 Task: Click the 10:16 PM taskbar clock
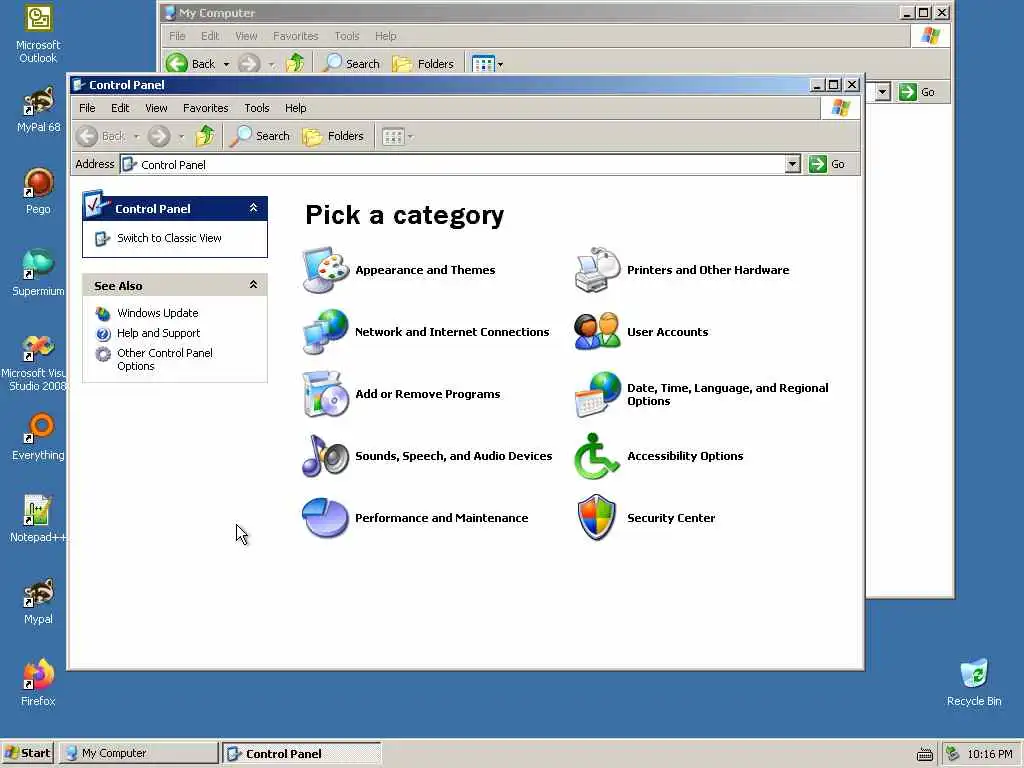pos(989,754)
